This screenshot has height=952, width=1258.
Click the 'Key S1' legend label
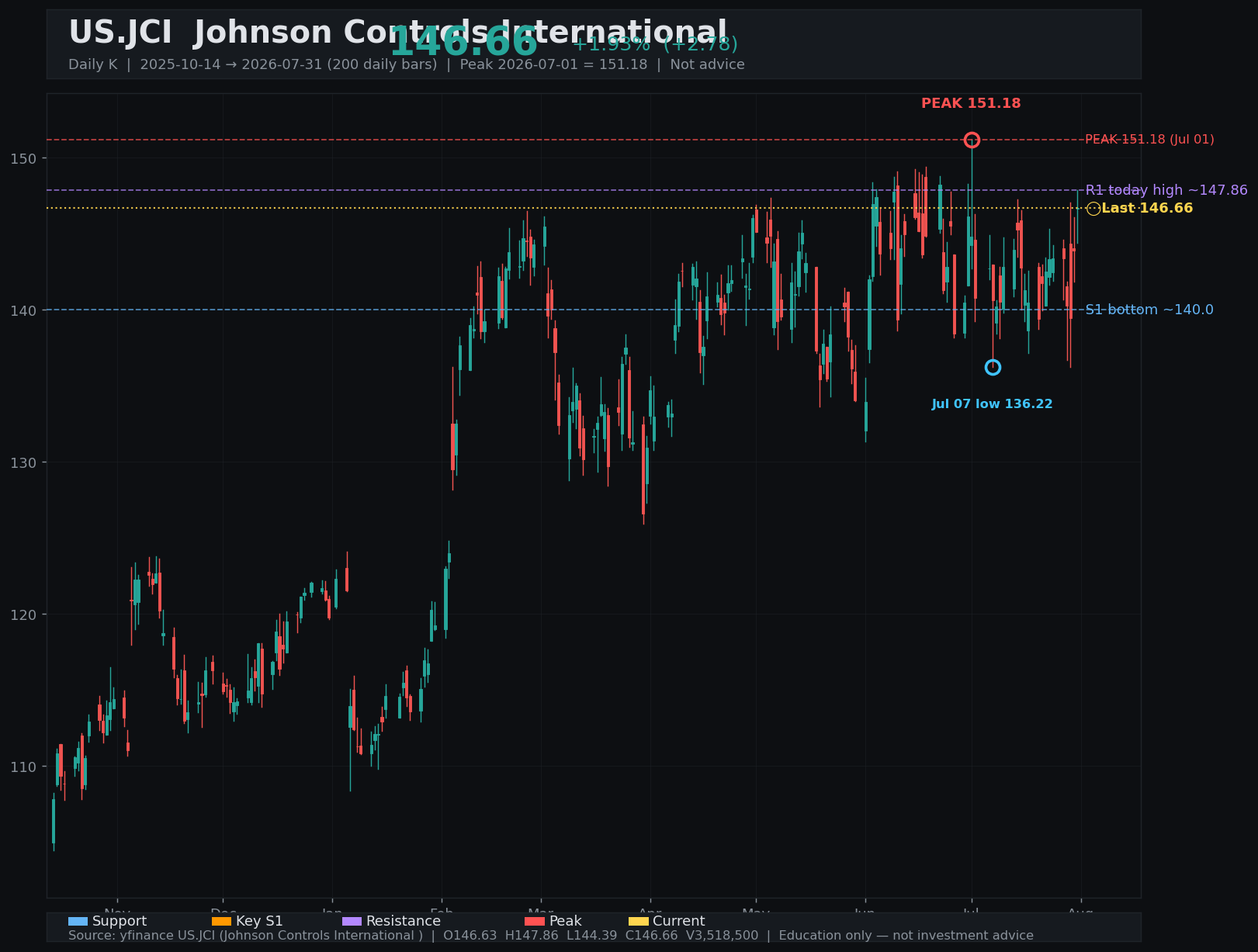259,921
